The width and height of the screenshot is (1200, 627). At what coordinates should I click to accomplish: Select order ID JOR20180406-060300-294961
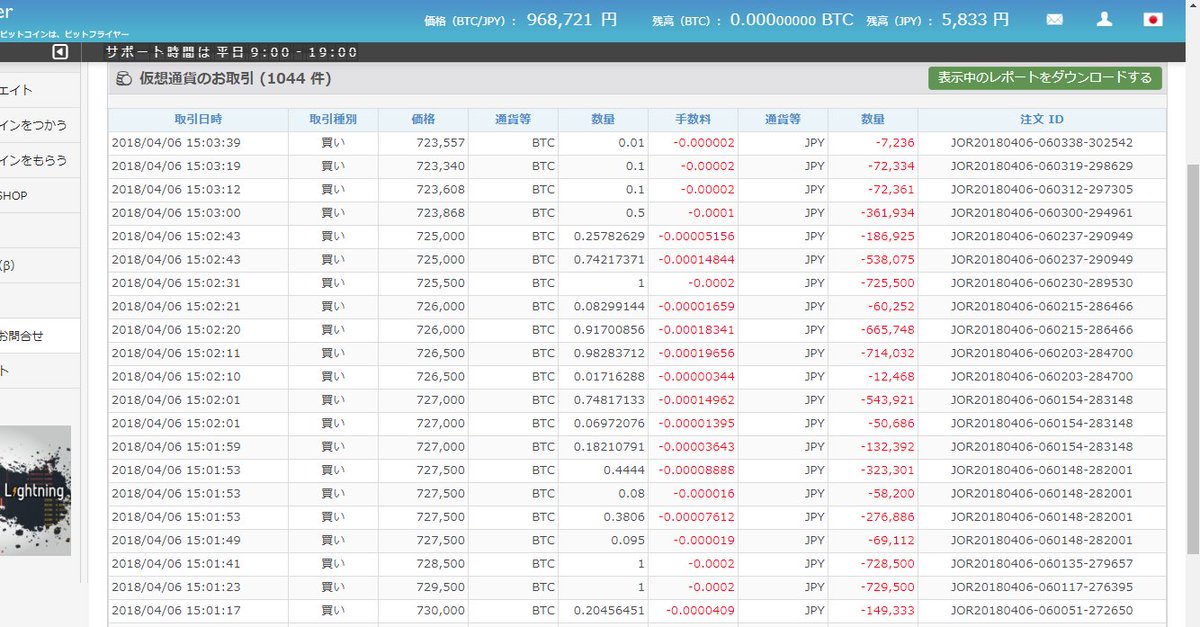click(x=1042, y=213)
